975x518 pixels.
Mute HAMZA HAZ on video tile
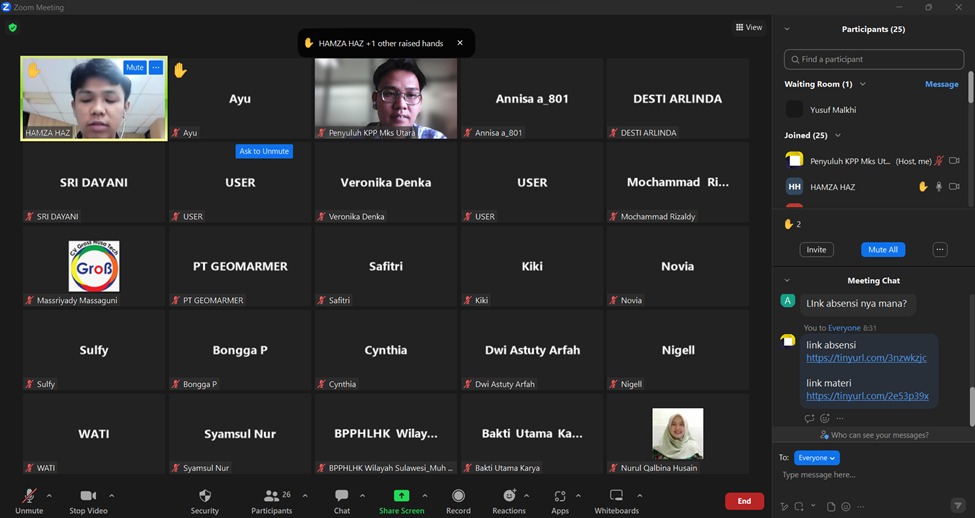(x=134, y=68)
